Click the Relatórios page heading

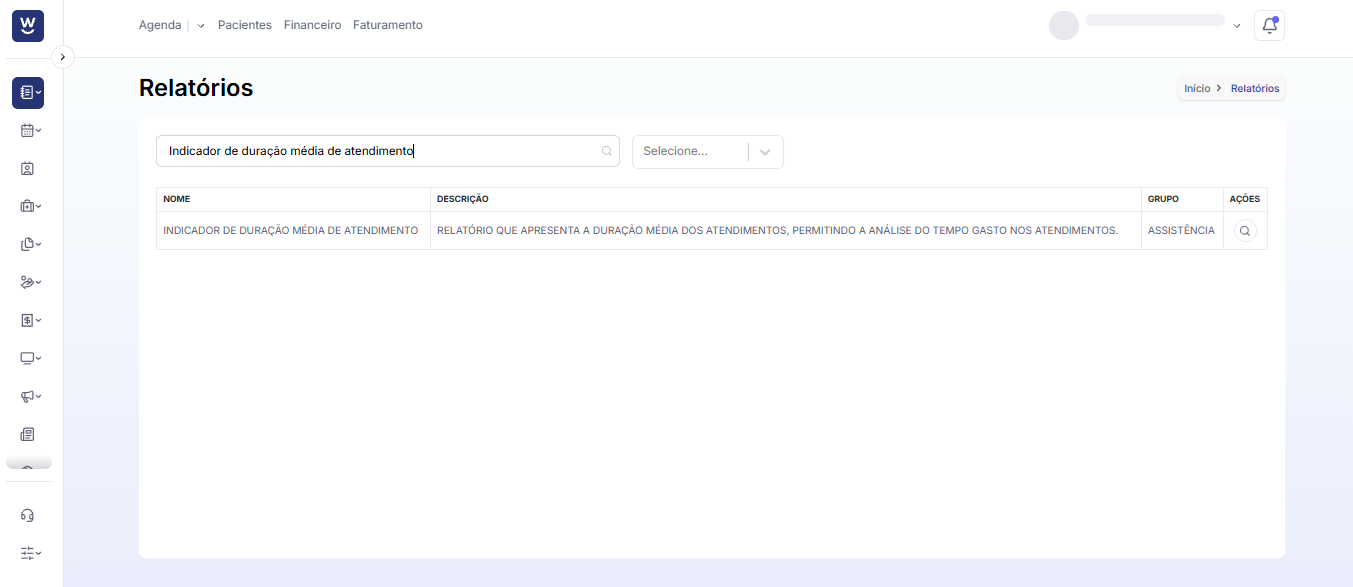tap(196, 88)
